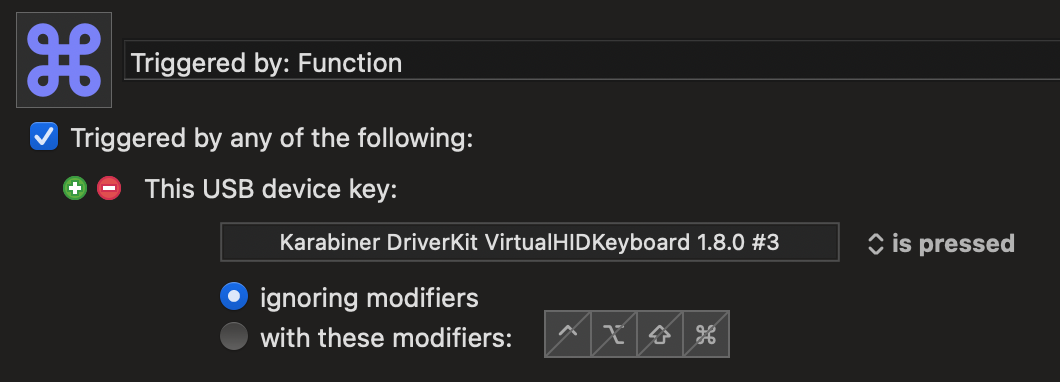Toggle the Option modifier key icon

tap(614, 334)
